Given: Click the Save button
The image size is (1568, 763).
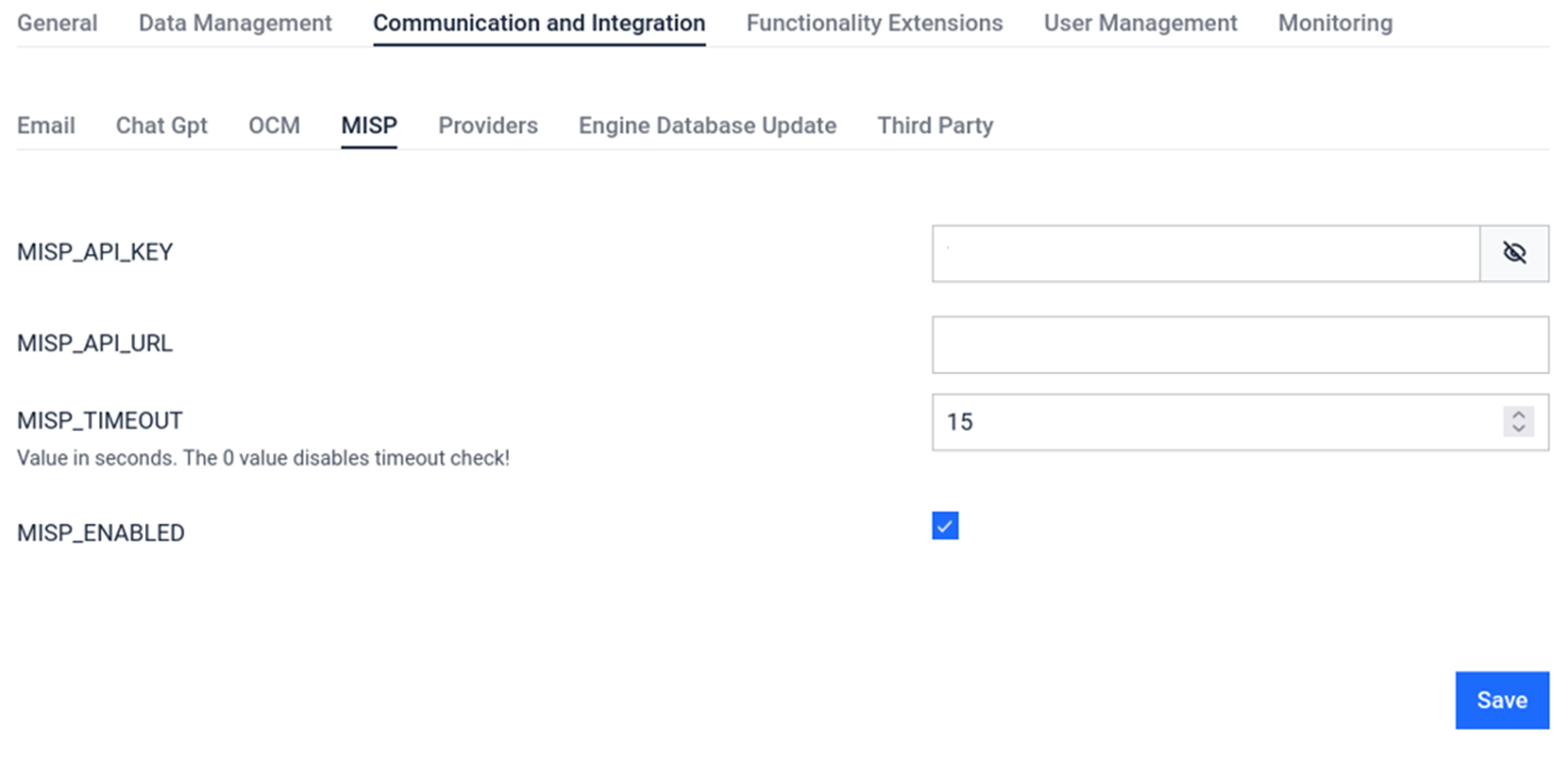Looking at the screenshot, I should (1501, 700).
